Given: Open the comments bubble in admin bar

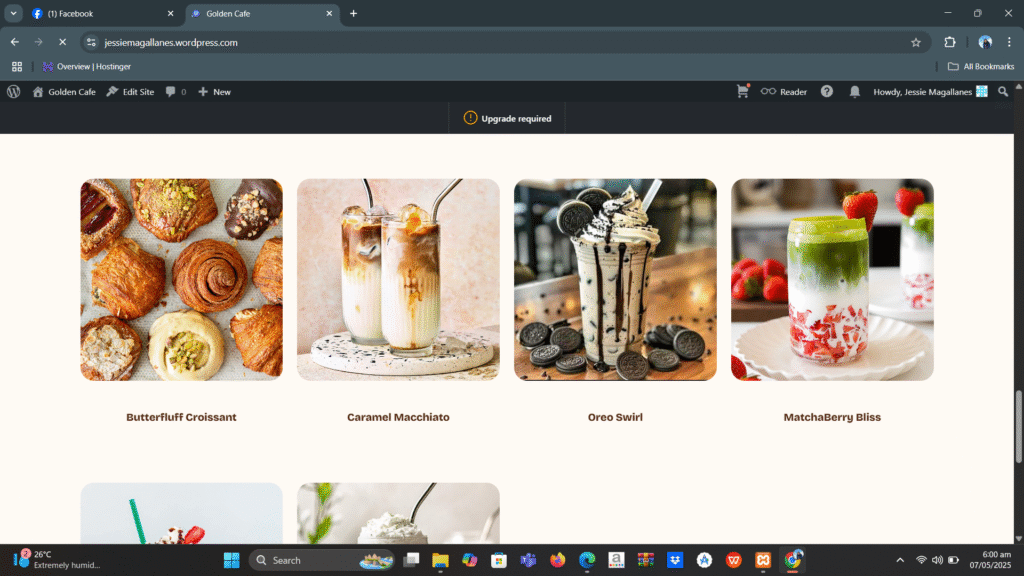Looking at the screenshot, I should (x=175, y=91).
